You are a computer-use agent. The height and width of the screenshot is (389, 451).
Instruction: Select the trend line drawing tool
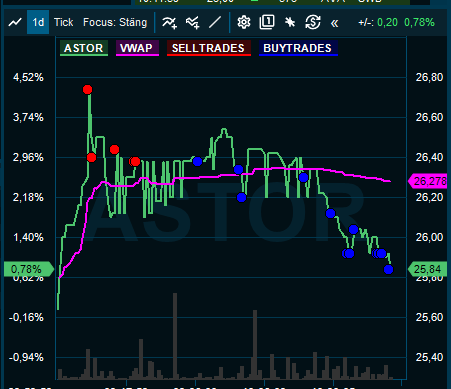(215, 23)
